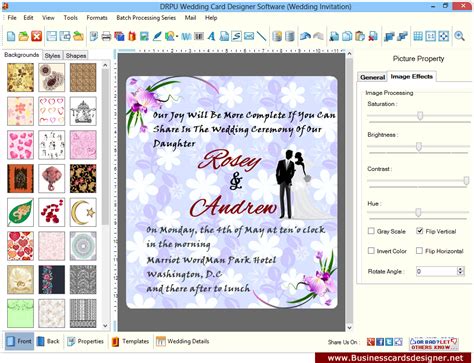The image size is (474, 363).
Task: Open the Batch Processing Series menu
Action: pyautogui.click(x=146, y=18)
